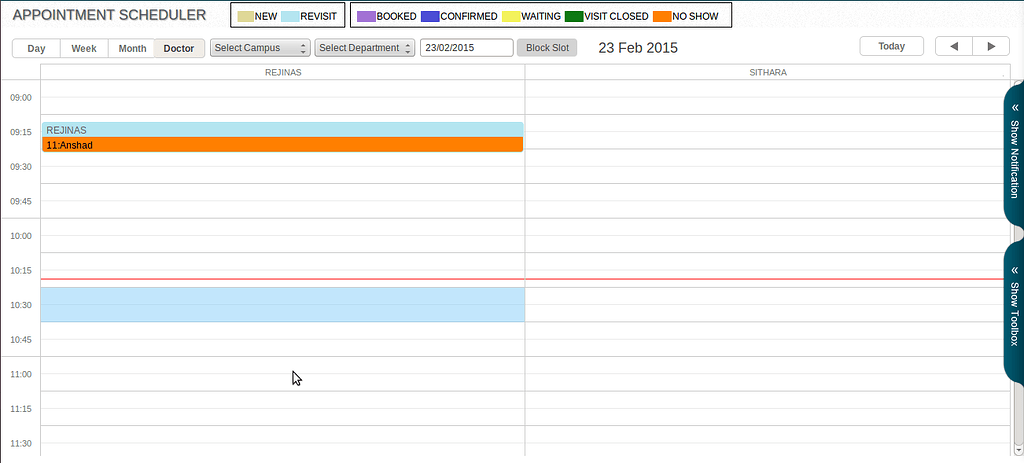1024x463 pixels.
Task: Click the 10:00 time label
Action: pos(21,236)
